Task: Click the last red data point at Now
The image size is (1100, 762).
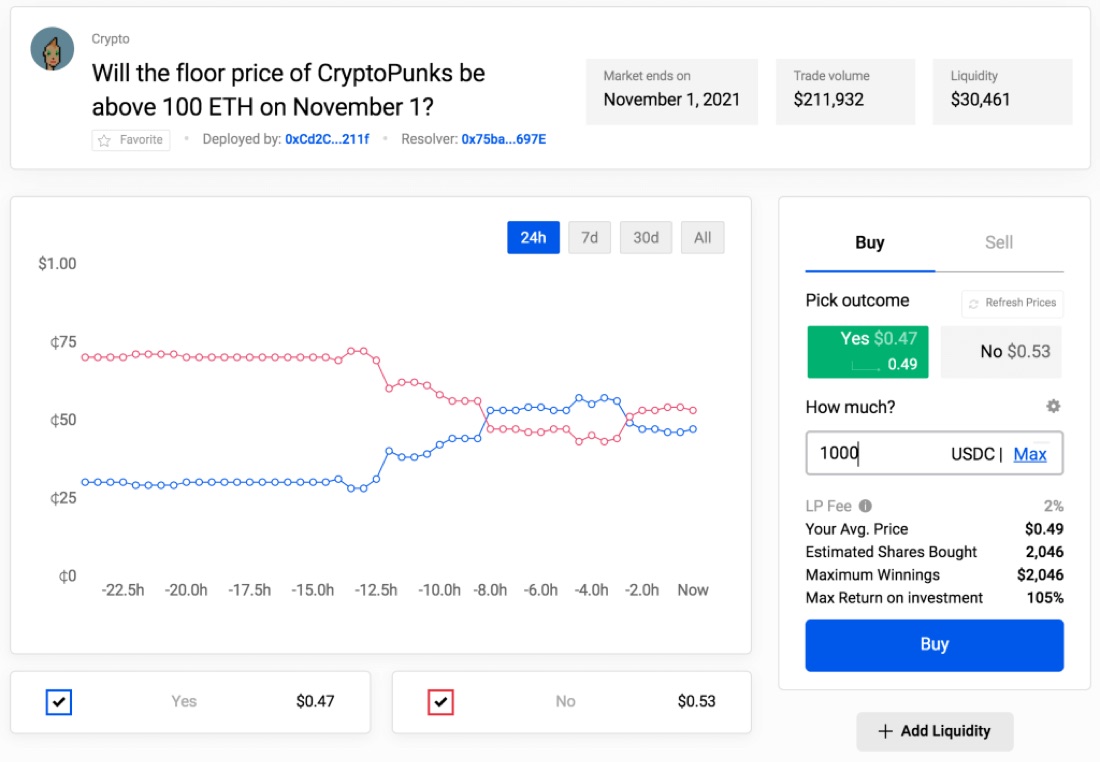Action: tap(693, 410)
